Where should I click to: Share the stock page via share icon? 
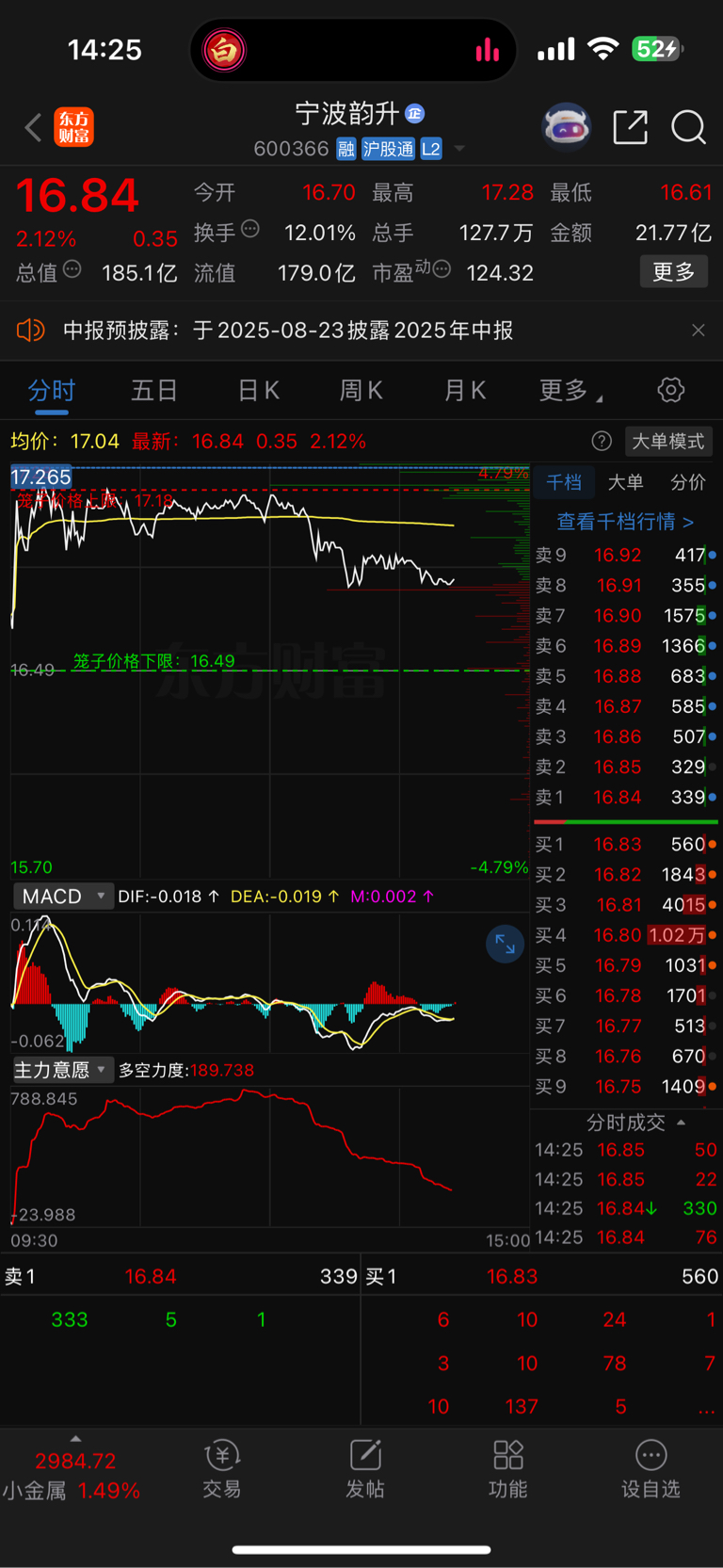[x=630, y=127]
